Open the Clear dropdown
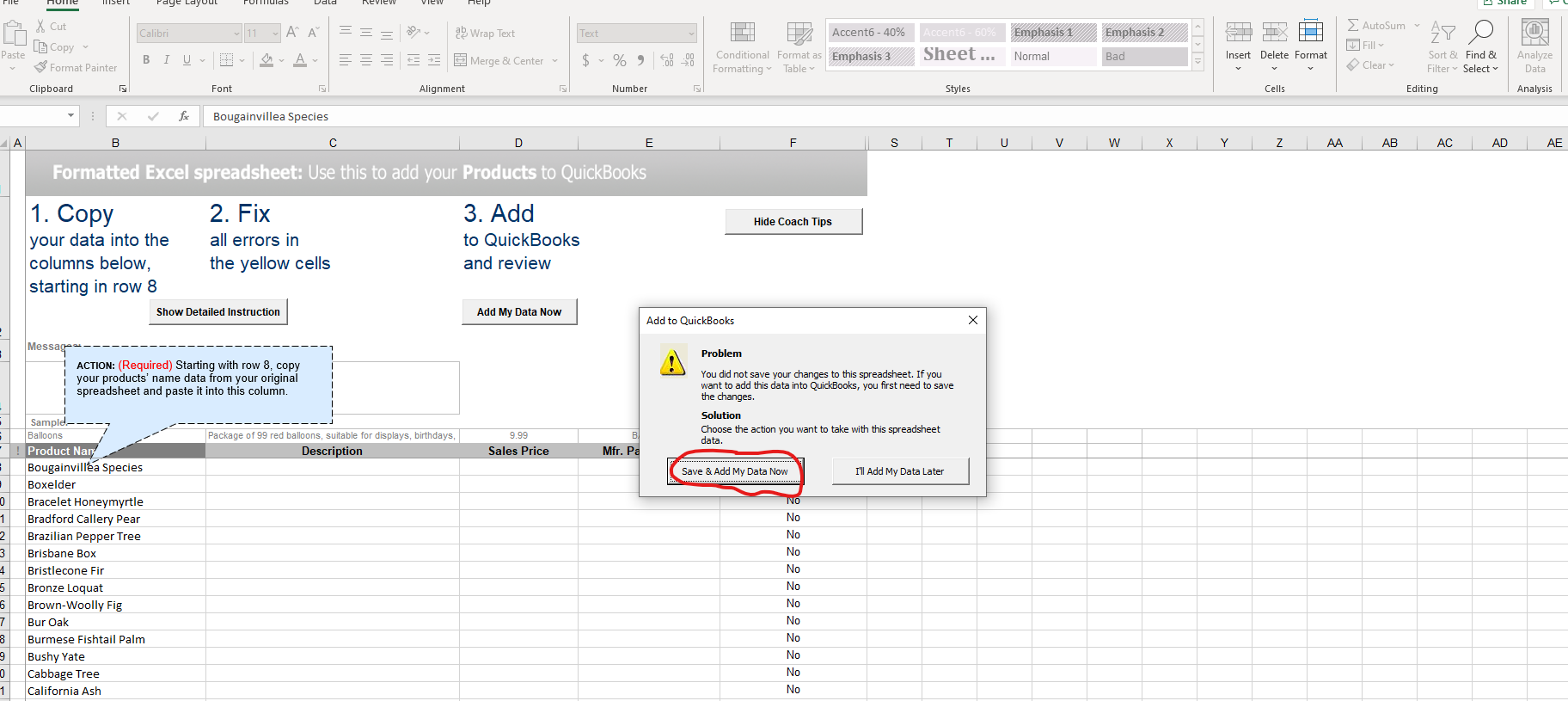Viewport: 1568px width, 701px height. [x=1370, y=65]
